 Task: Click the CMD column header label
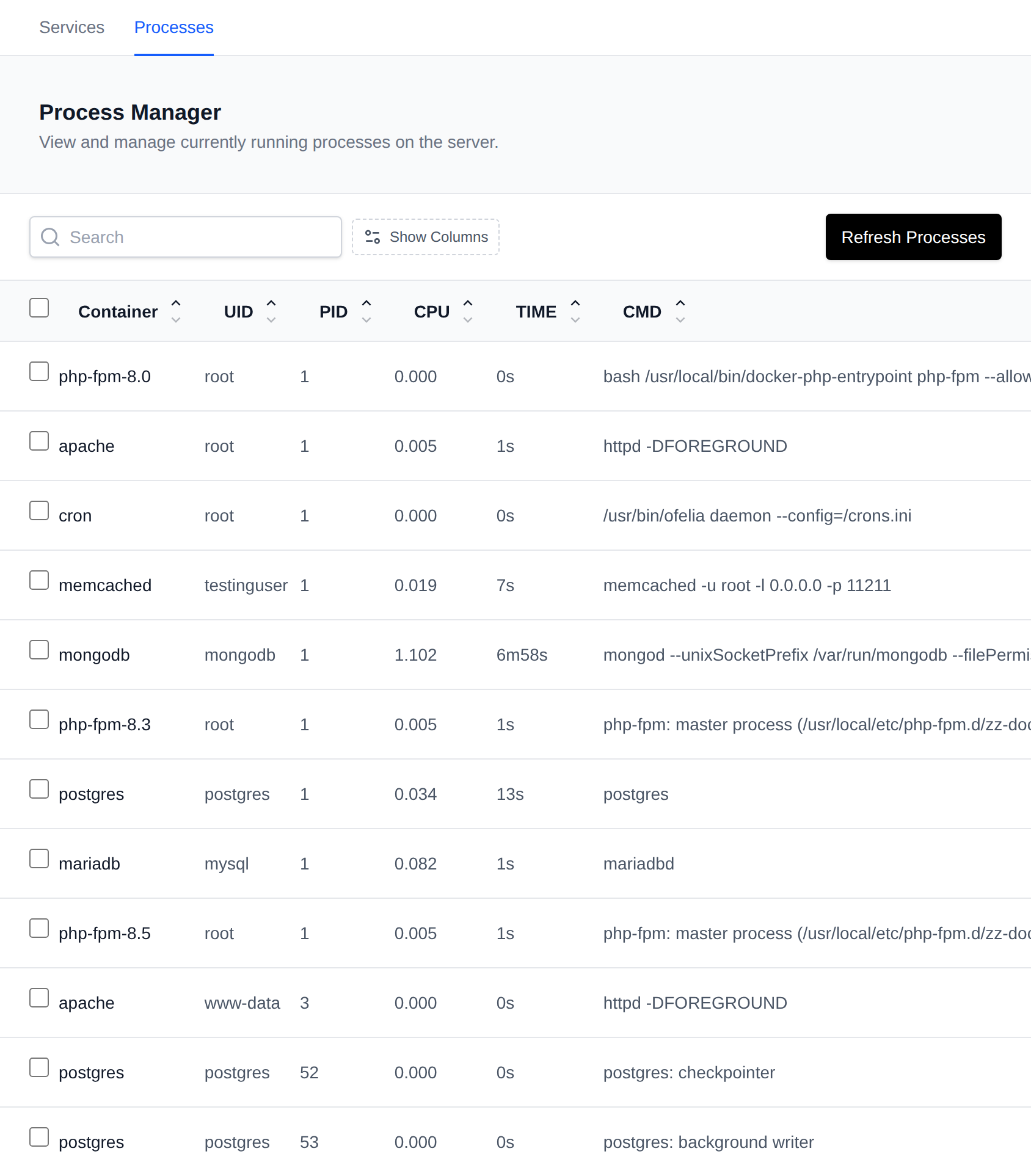tap(642, 311)
